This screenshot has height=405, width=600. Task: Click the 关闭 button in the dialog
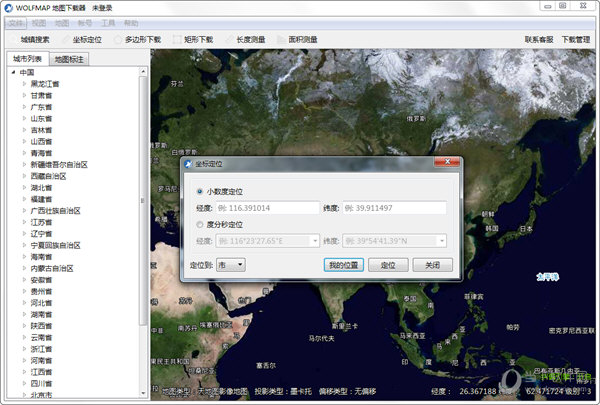pyautogui.click(x=432, y=265)
